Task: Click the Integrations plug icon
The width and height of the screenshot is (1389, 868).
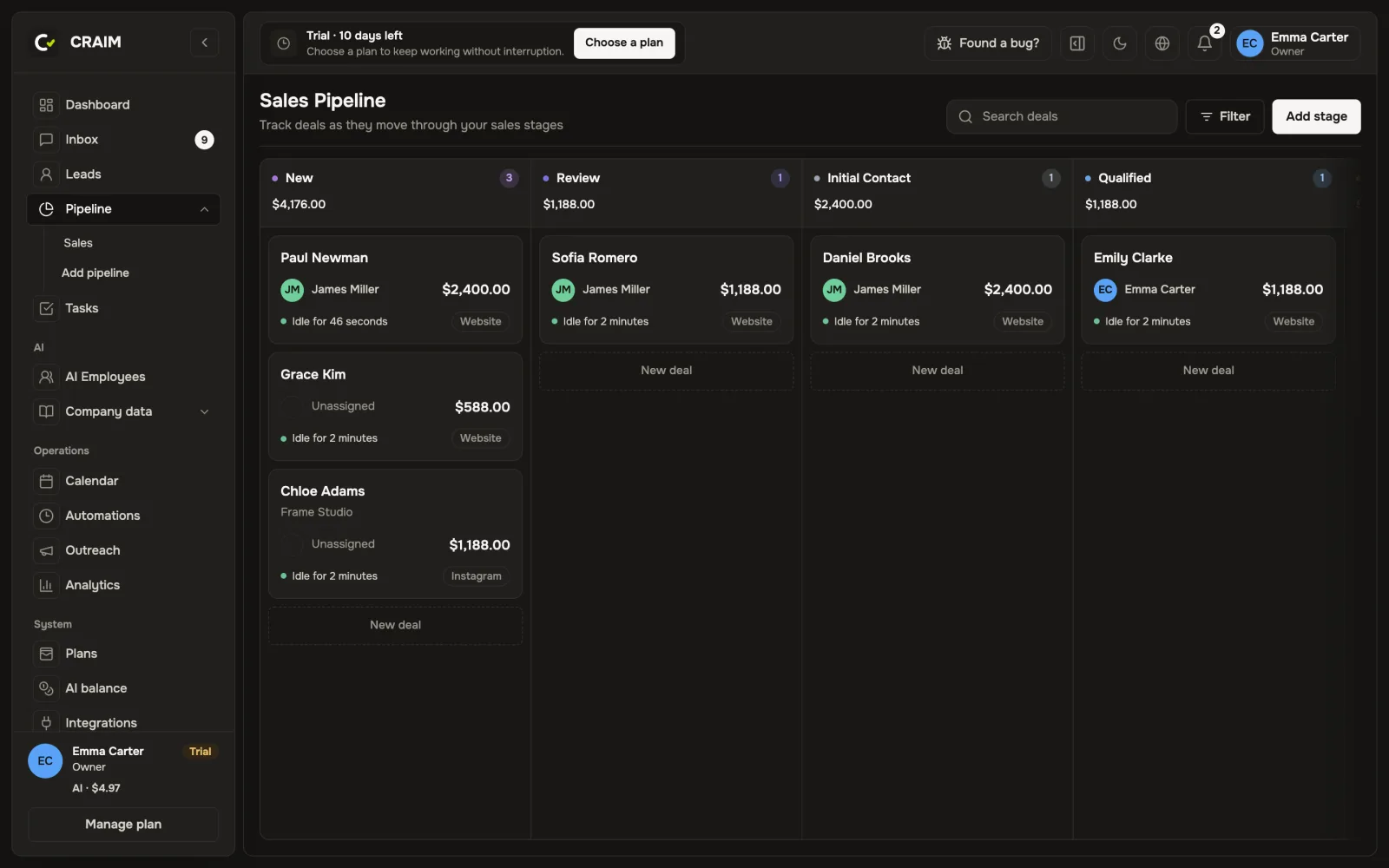Action: (x=46, y=723)
